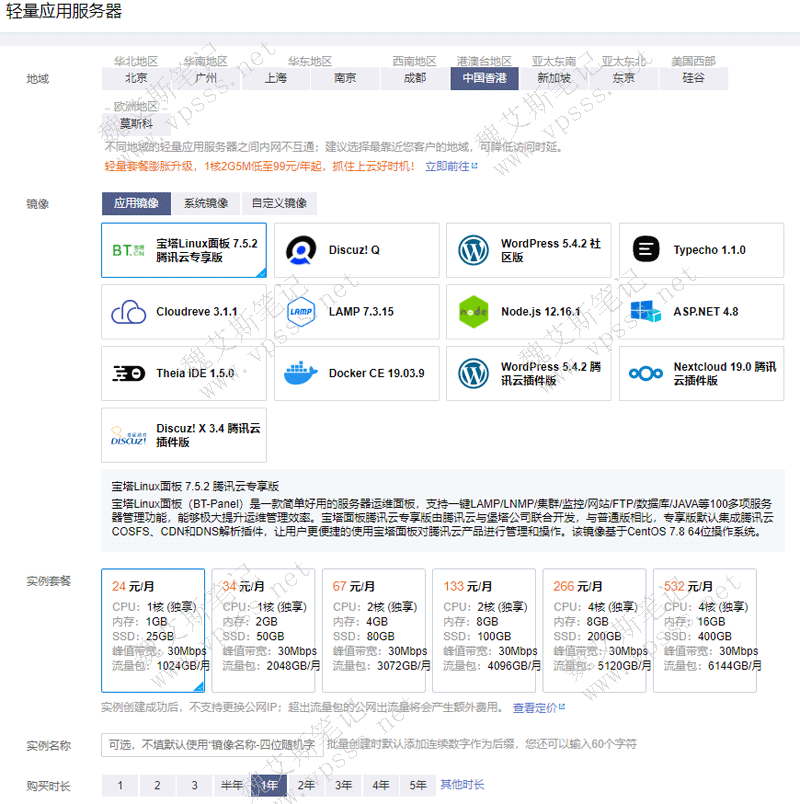Switch to the 自定义镜像 tab

tap(279, 203)
